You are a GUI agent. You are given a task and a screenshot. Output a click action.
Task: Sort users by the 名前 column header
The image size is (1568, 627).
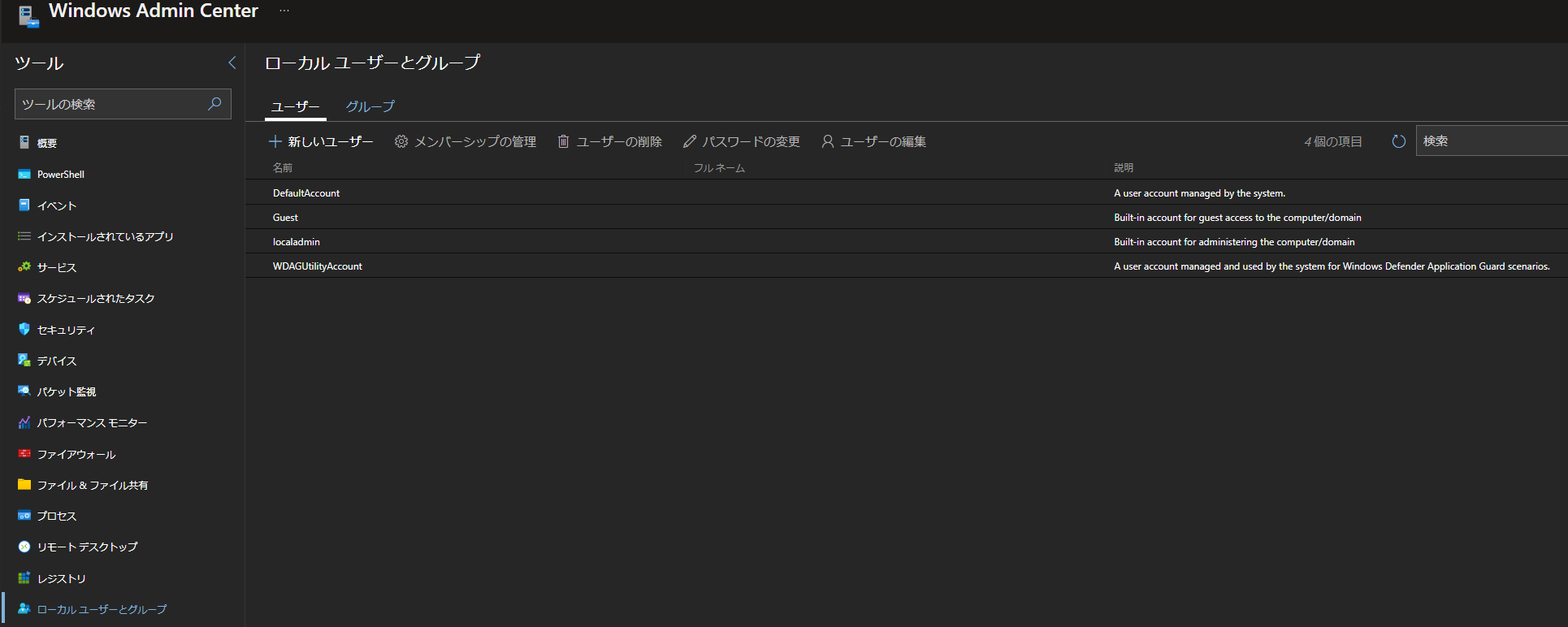pos(283,167)
